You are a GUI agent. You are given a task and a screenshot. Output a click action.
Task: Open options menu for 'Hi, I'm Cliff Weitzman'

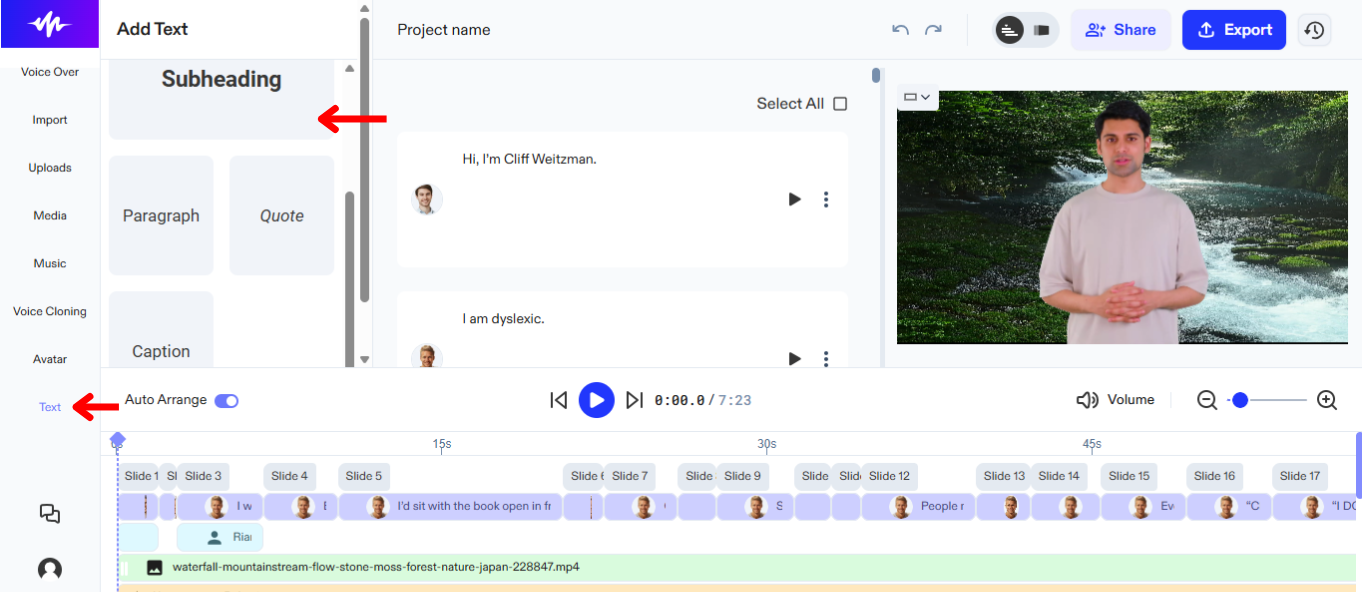tap(826, 199)
